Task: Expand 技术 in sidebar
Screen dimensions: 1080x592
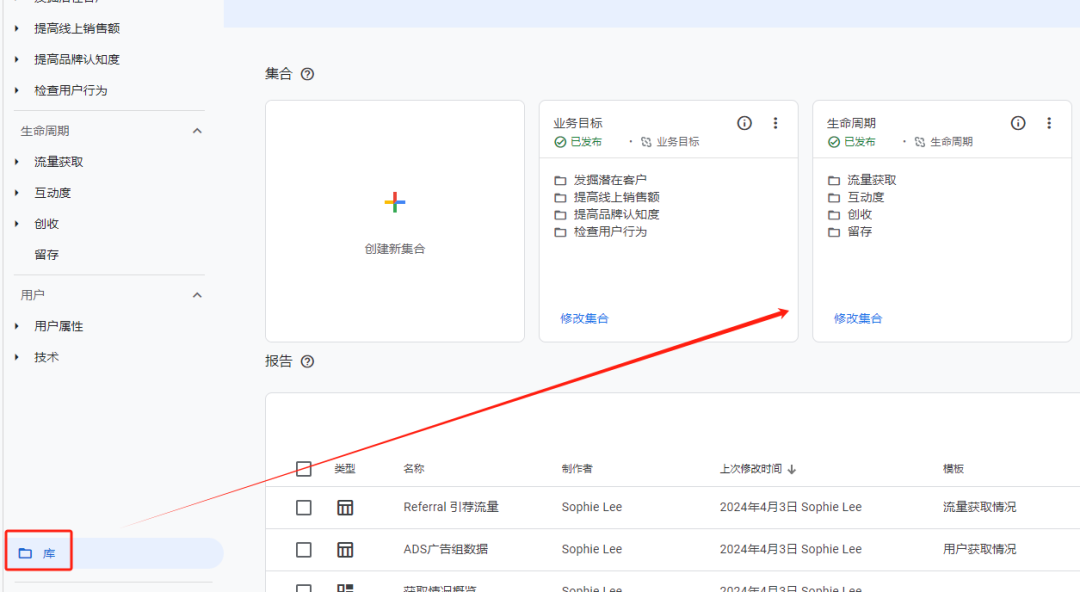Action: click(x=17, y=357)
